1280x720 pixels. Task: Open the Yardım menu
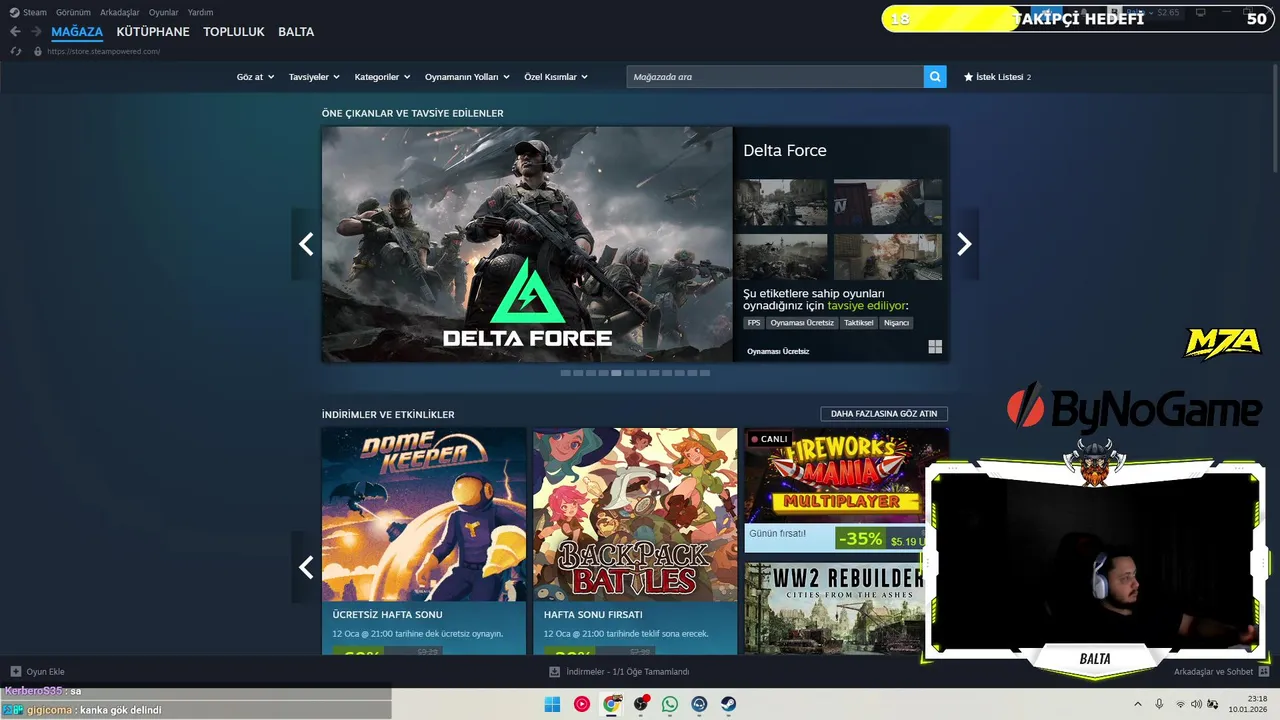click(201, 12)
